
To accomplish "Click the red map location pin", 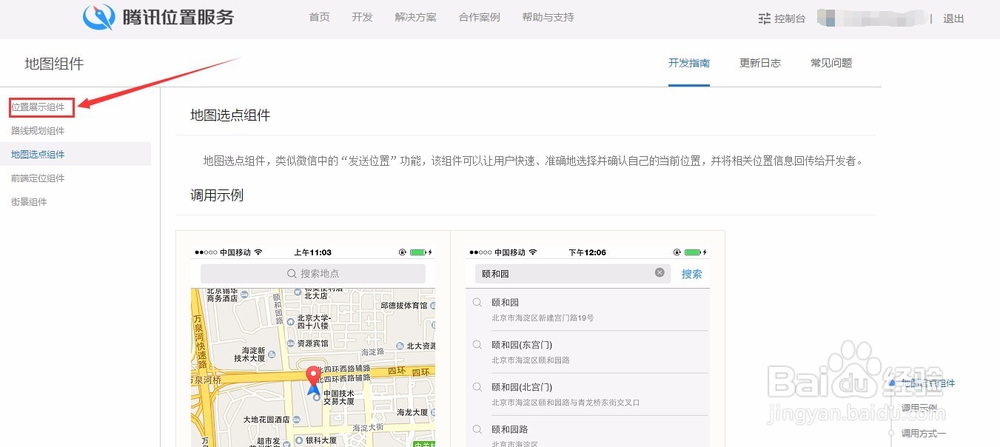I will click(313, 377).
